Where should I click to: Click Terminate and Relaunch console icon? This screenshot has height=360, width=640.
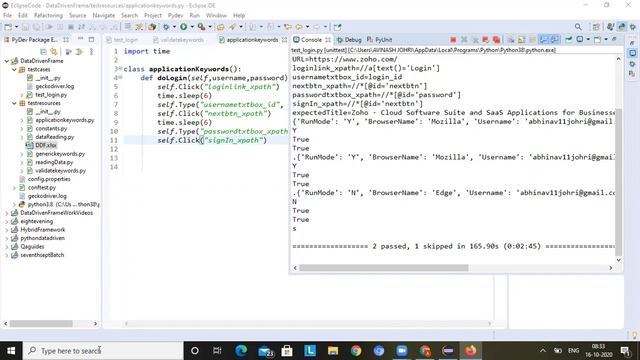(x=486, y=40)
